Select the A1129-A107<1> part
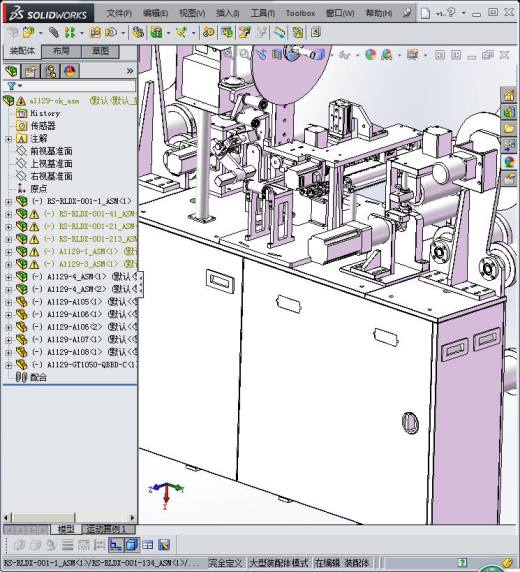Viewport: 520px width, 572px height. (75, 340)
